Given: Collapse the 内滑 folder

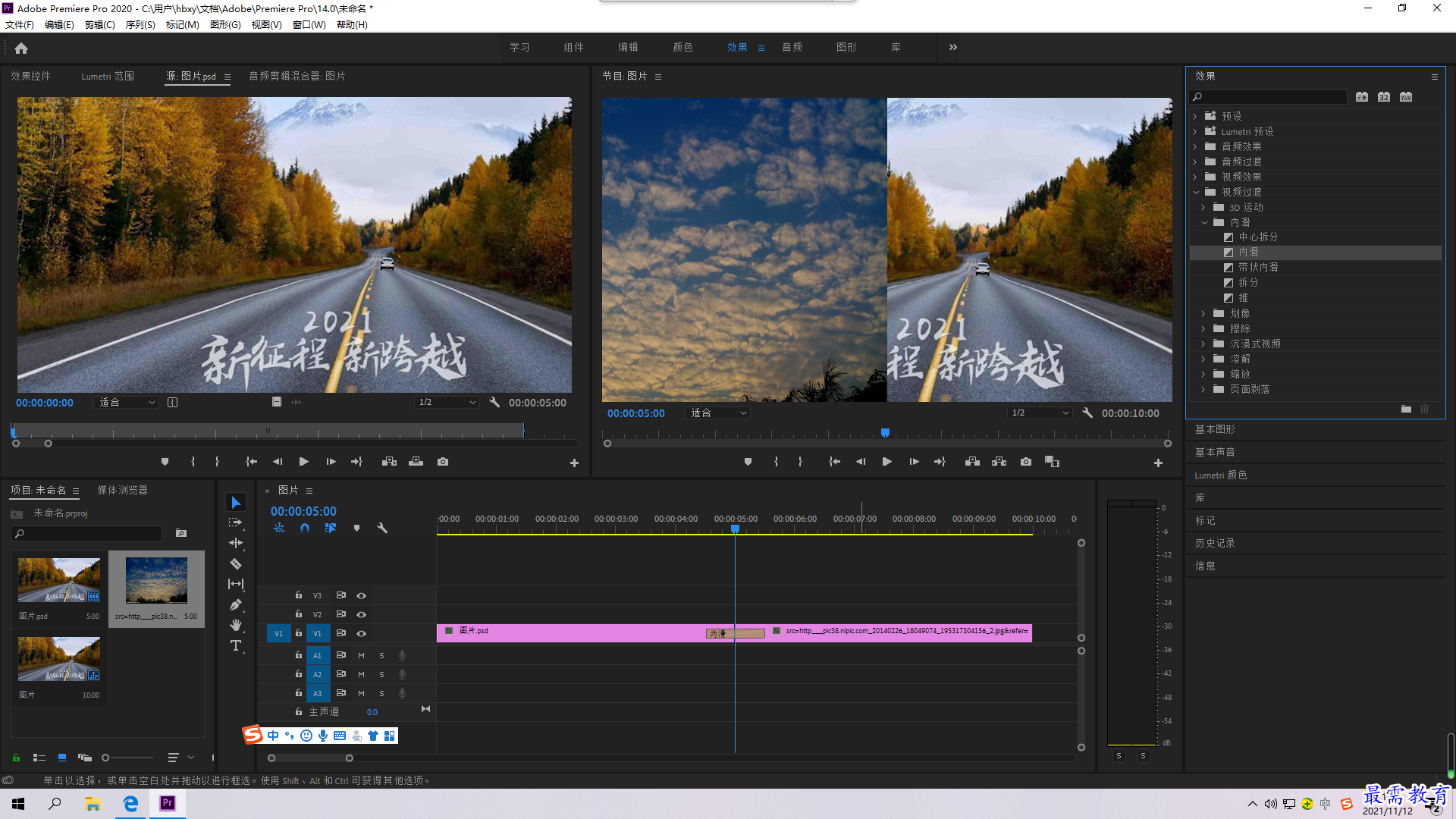Looking at the screenshot, I should point(1204,222).
